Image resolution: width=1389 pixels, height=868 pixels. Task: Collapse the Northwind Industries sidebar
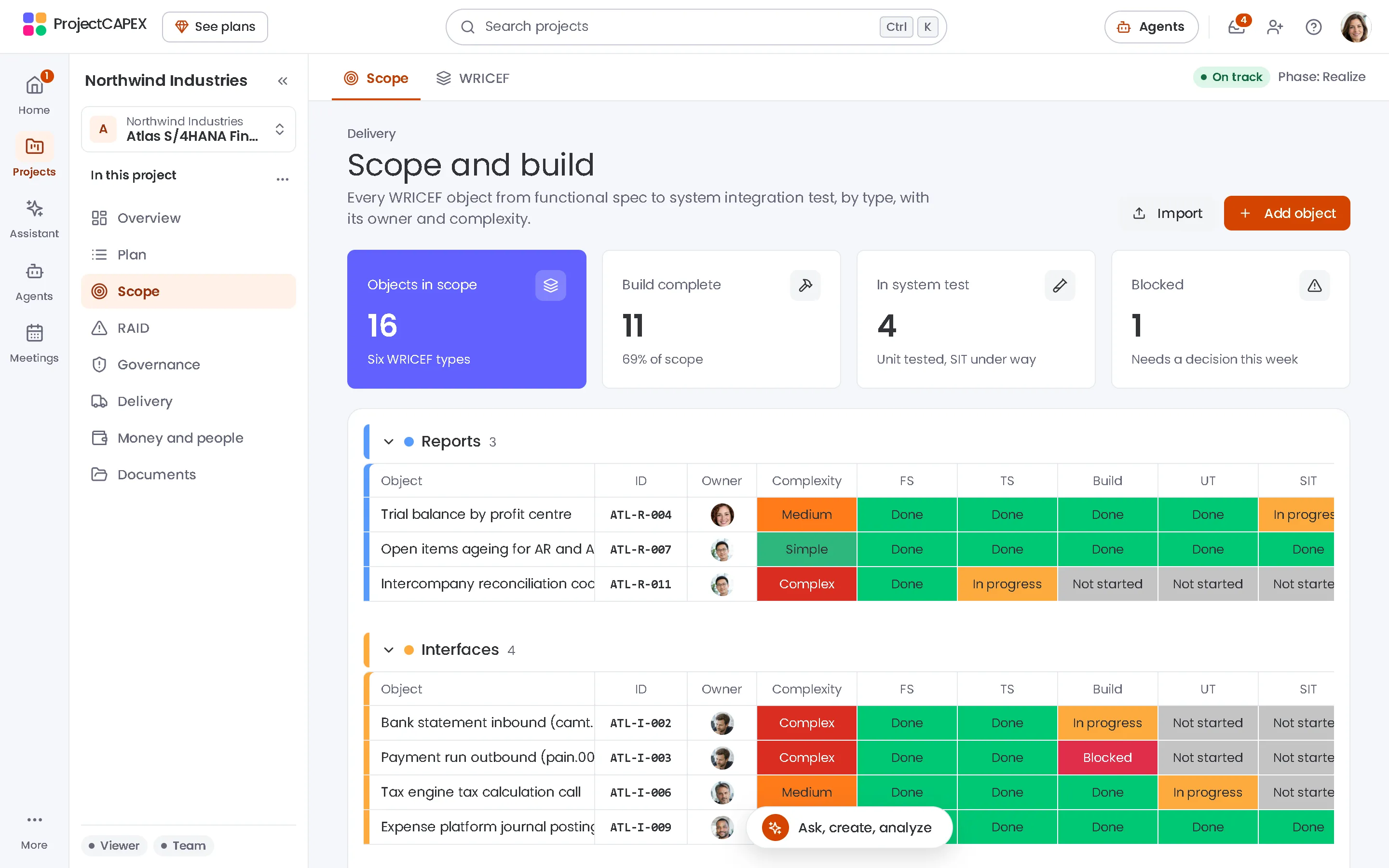(x=283, y=81)
